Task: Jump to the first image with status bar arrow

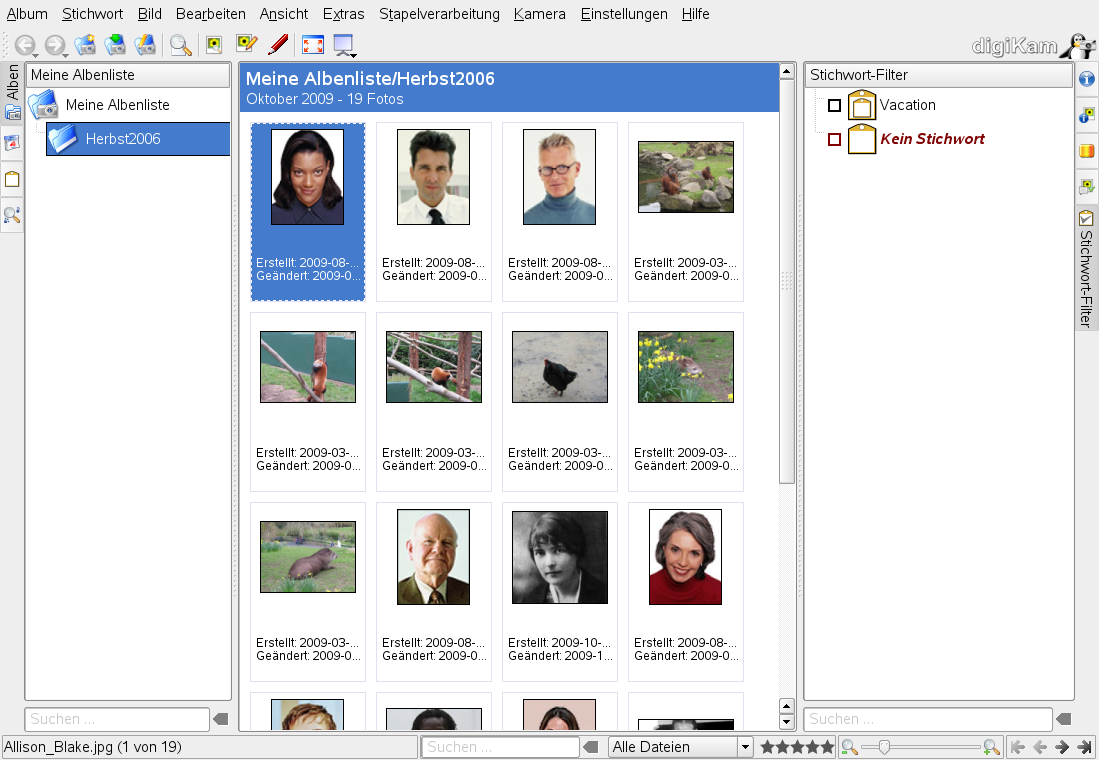Action: pos(1018,747)
